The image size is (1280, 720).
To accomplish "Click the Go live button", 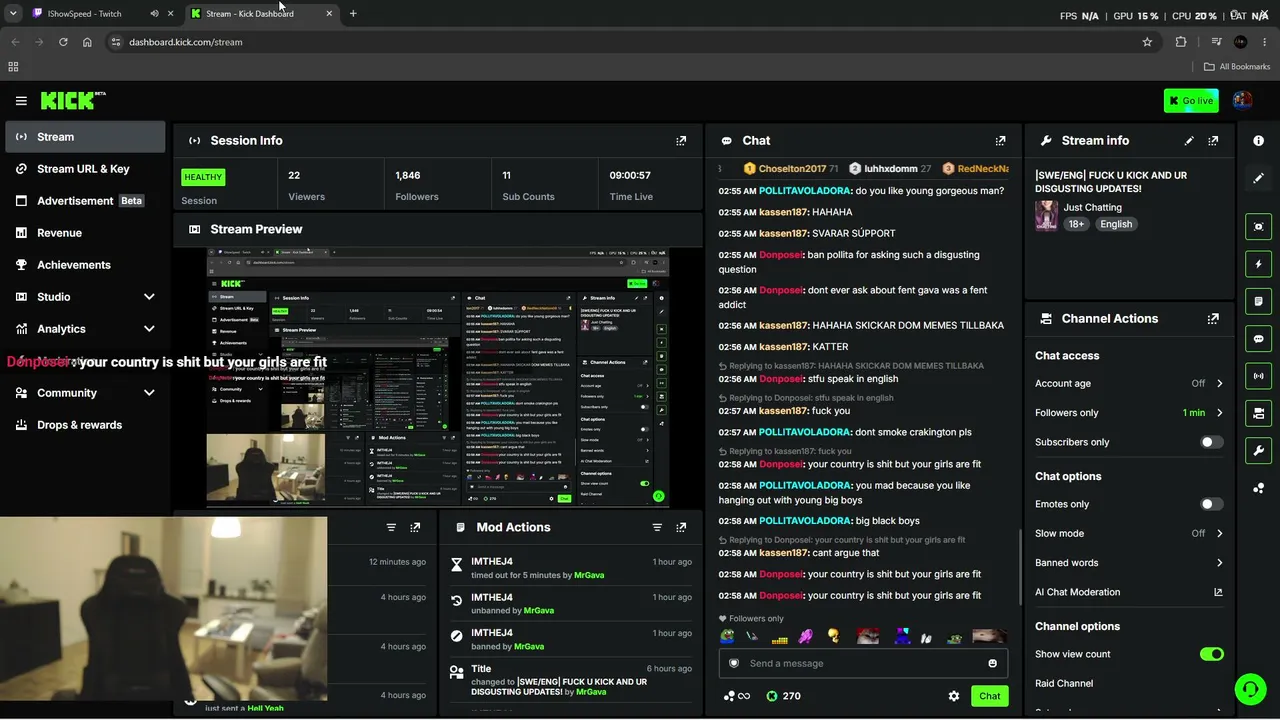I will click(x=1191, y=100).
